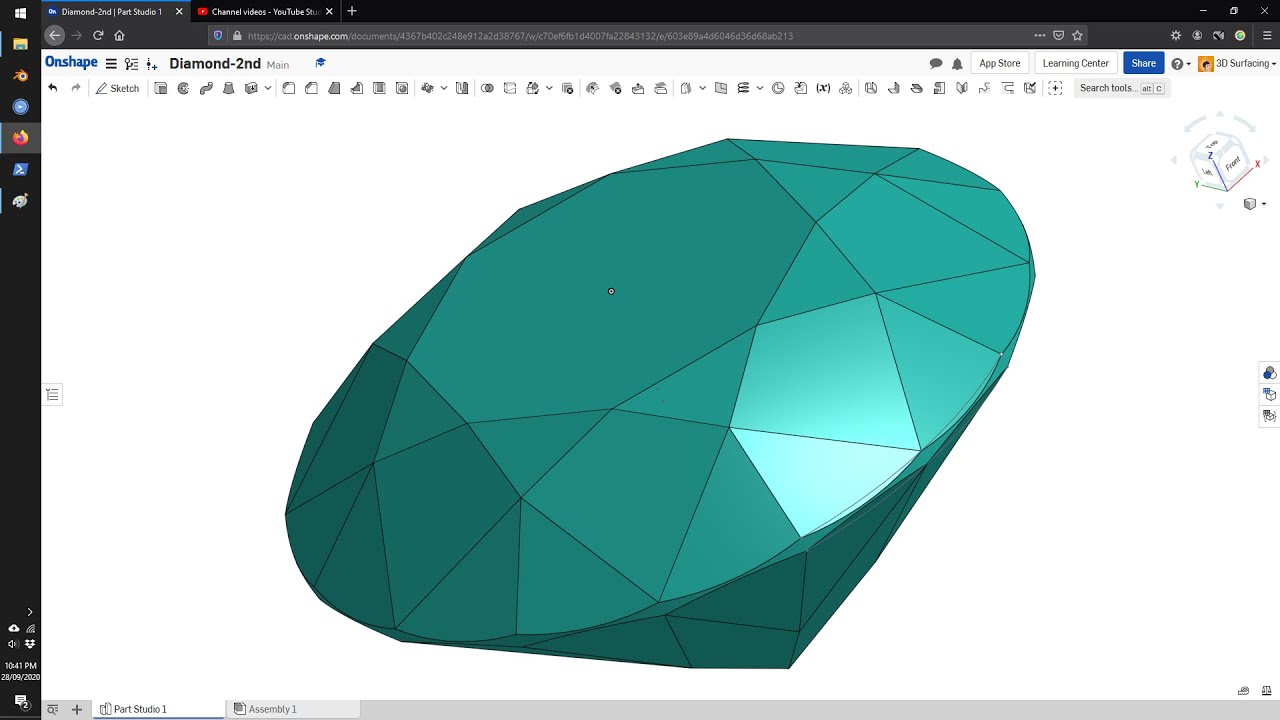Screen dimensions: 1280x720
Task: Open the help question-mark menu
Action: coord(1181,63)
